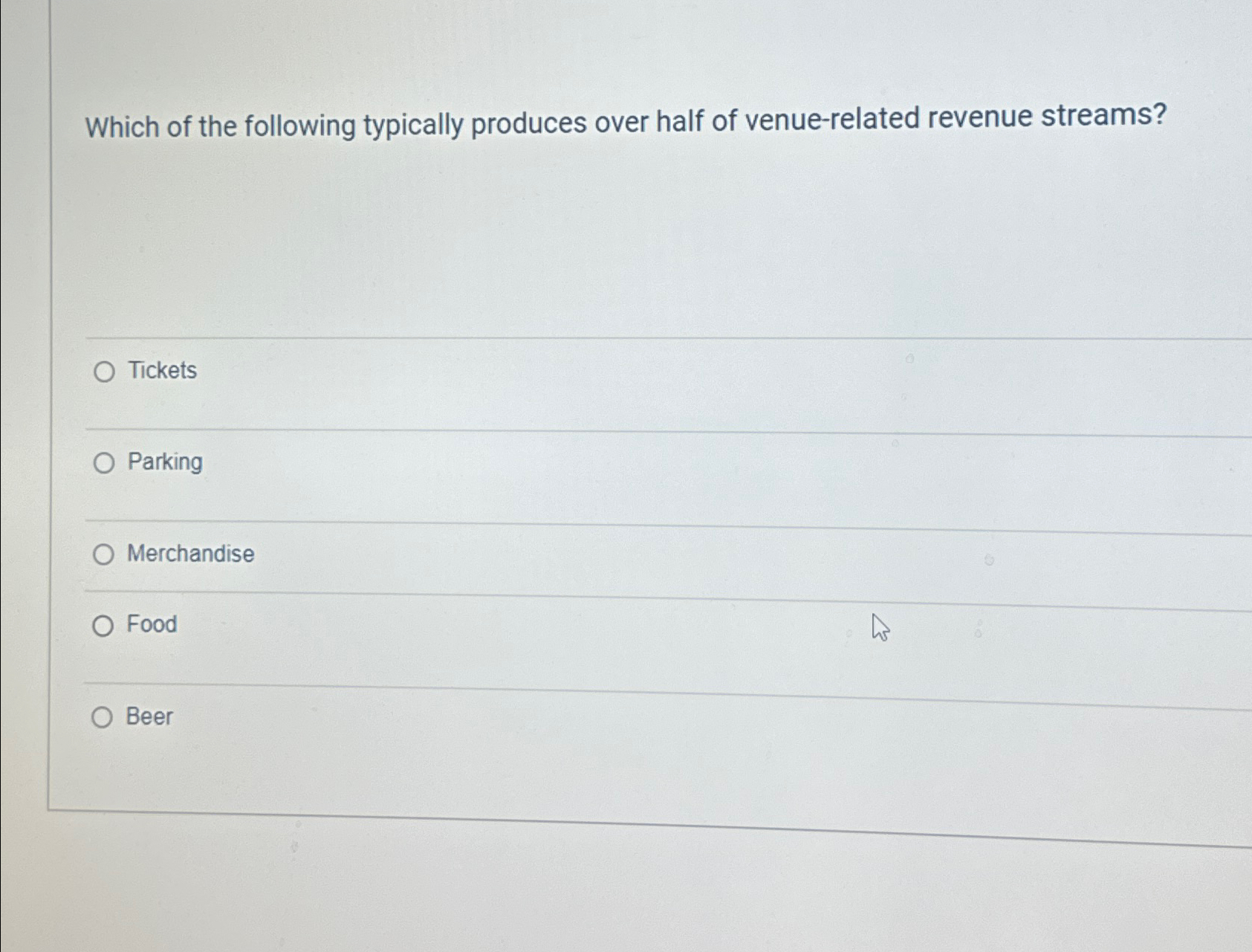Click the Merchandise answer label text
Image resolution: width=1252 pixels, height=952 pixels.
[191, 554]
